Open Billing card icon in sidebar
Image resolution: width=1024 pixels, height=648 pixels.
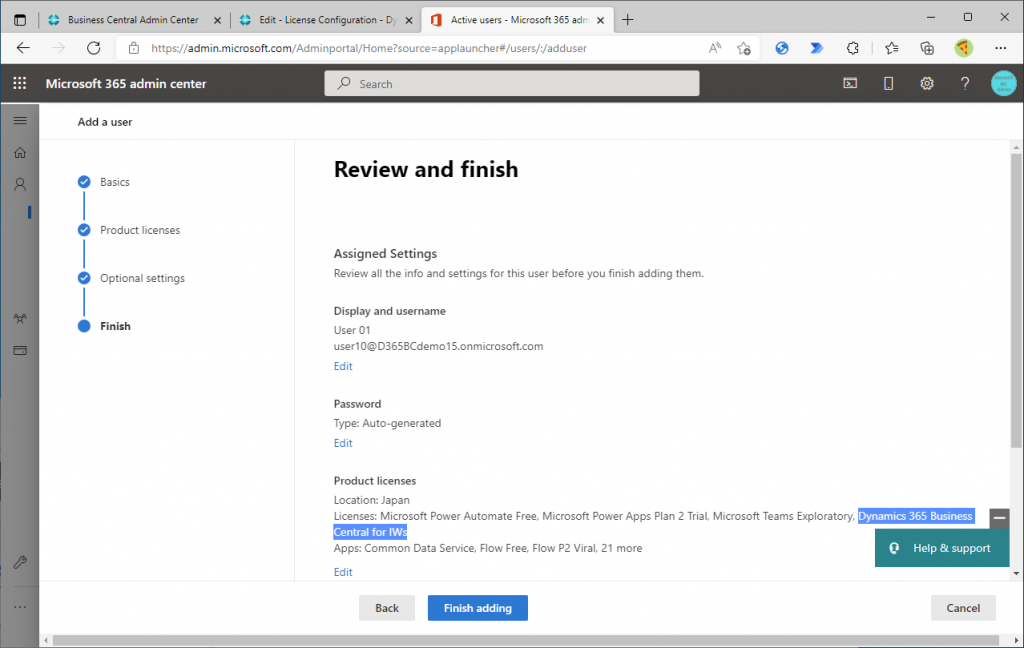[x=20, y=351]
